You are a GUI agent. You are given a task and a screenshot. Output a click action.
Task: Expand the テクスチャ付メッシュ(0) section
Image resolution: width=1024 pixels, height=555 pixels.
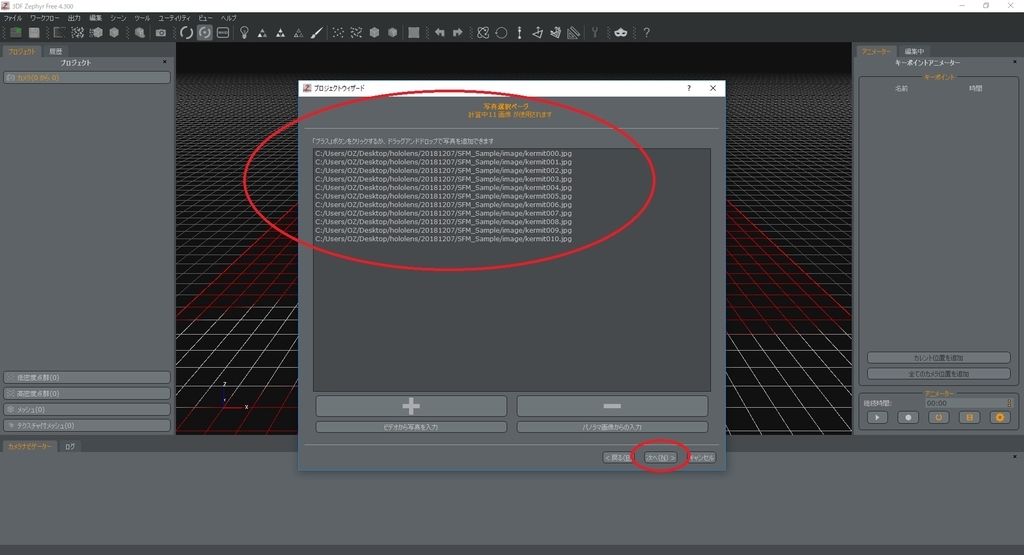tap(87, 425)
